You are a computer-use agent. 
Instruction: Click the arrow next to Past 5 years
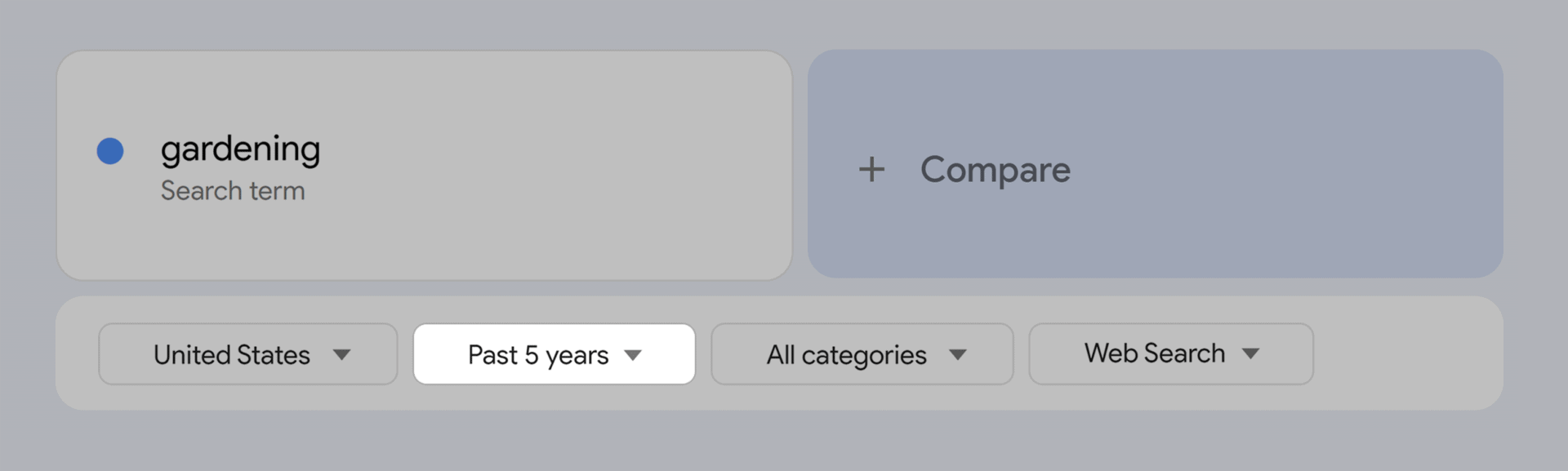point(633,355)
